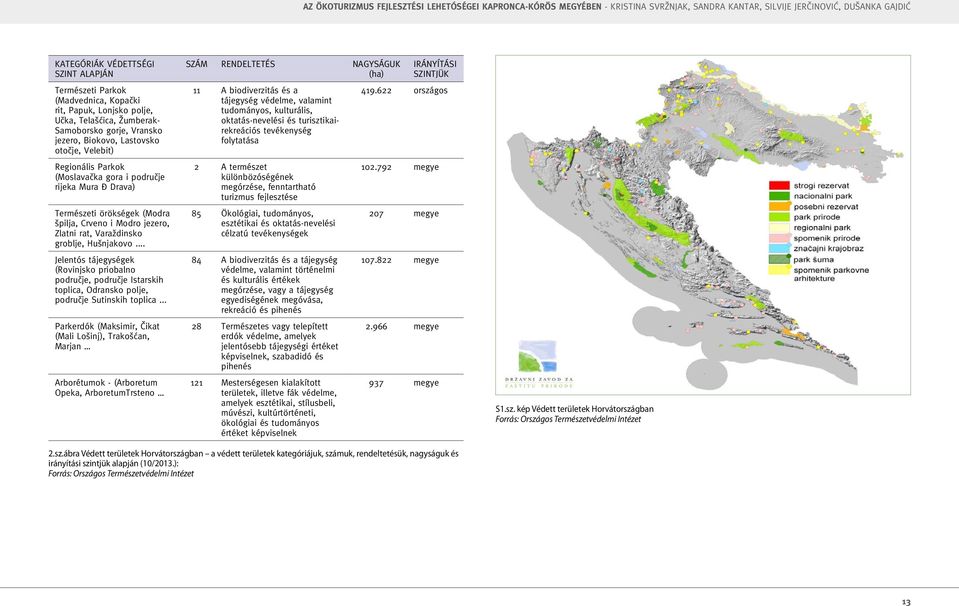Screen dimensions: 959x606
Task: Click the 'IRÁNYÍTÁSI SZINTJÜK' column header
Action: pyautogui.click(x=435, y=68)
